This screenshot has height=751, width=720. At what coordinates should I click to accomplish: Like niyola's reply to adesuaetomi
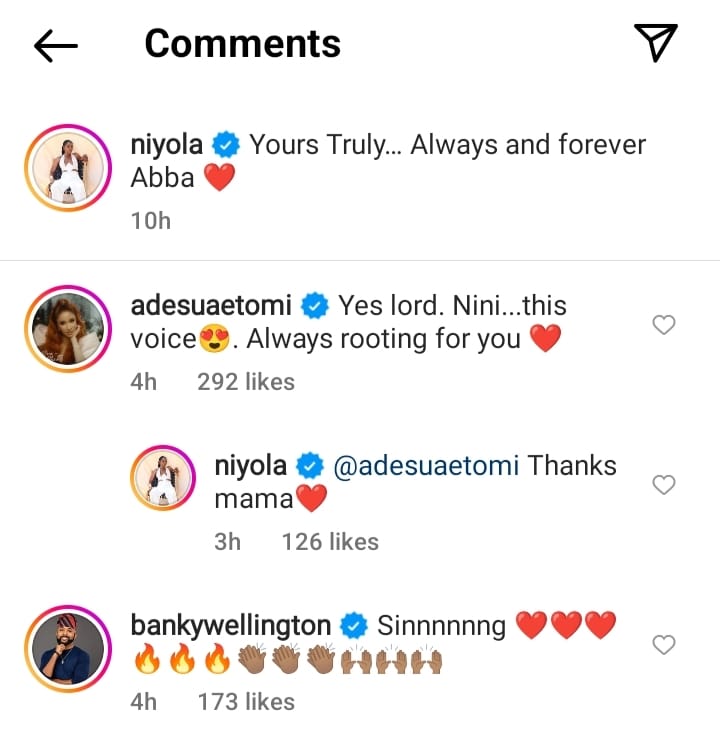click(x=663, y=485)
